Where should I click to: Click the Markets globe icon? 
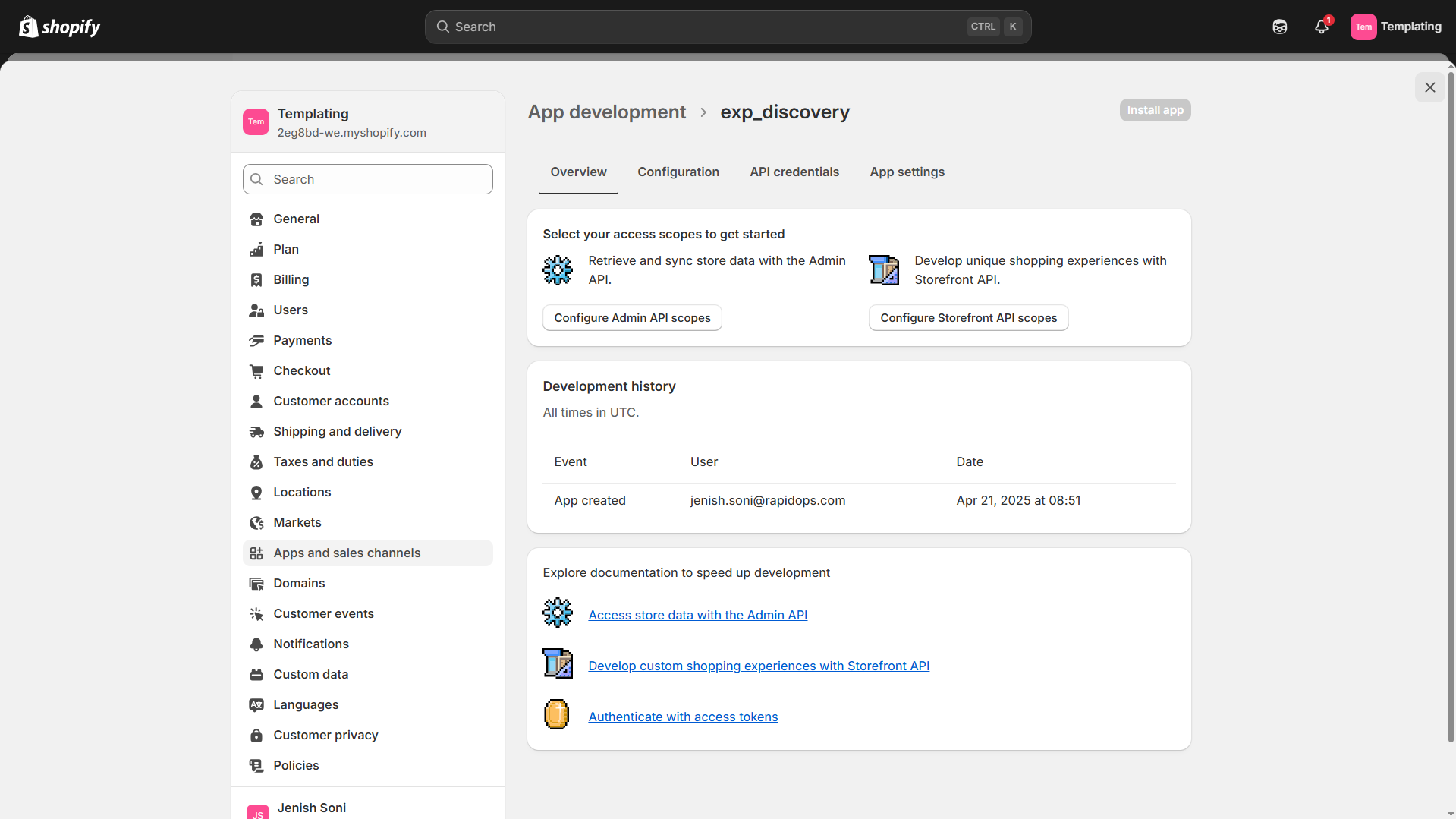pos(256,523)
